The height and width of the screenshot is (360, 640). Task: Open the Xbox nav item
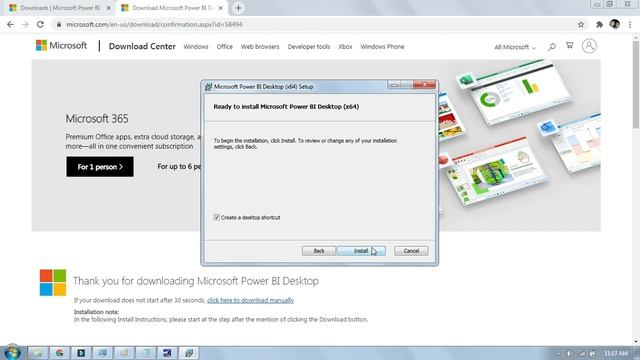345,47
